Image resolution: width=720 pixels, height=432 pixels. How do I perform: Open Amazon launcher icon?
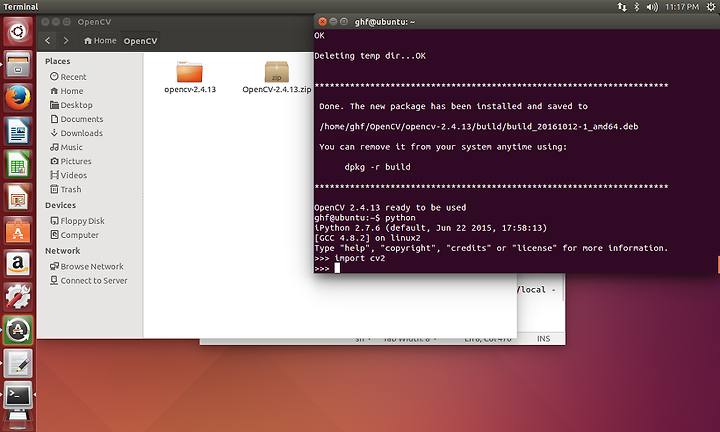click(18, 264)
